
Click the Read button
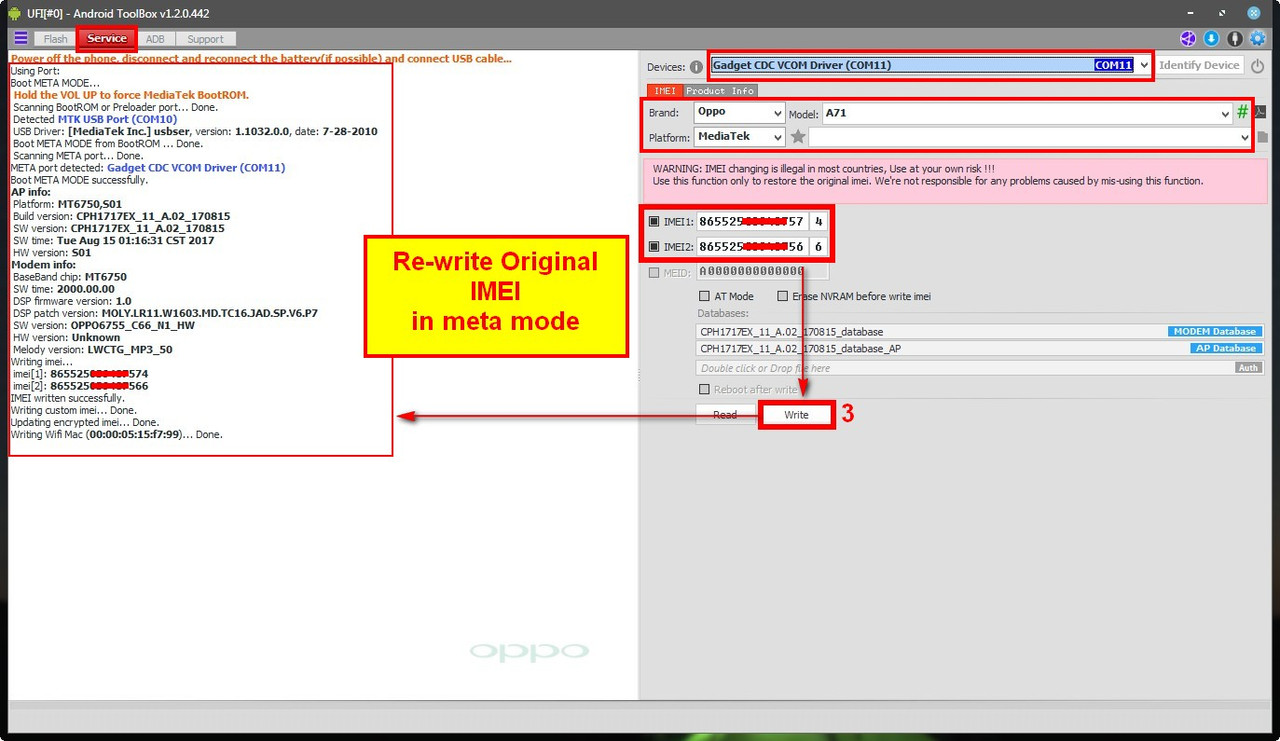click(725, 415)
